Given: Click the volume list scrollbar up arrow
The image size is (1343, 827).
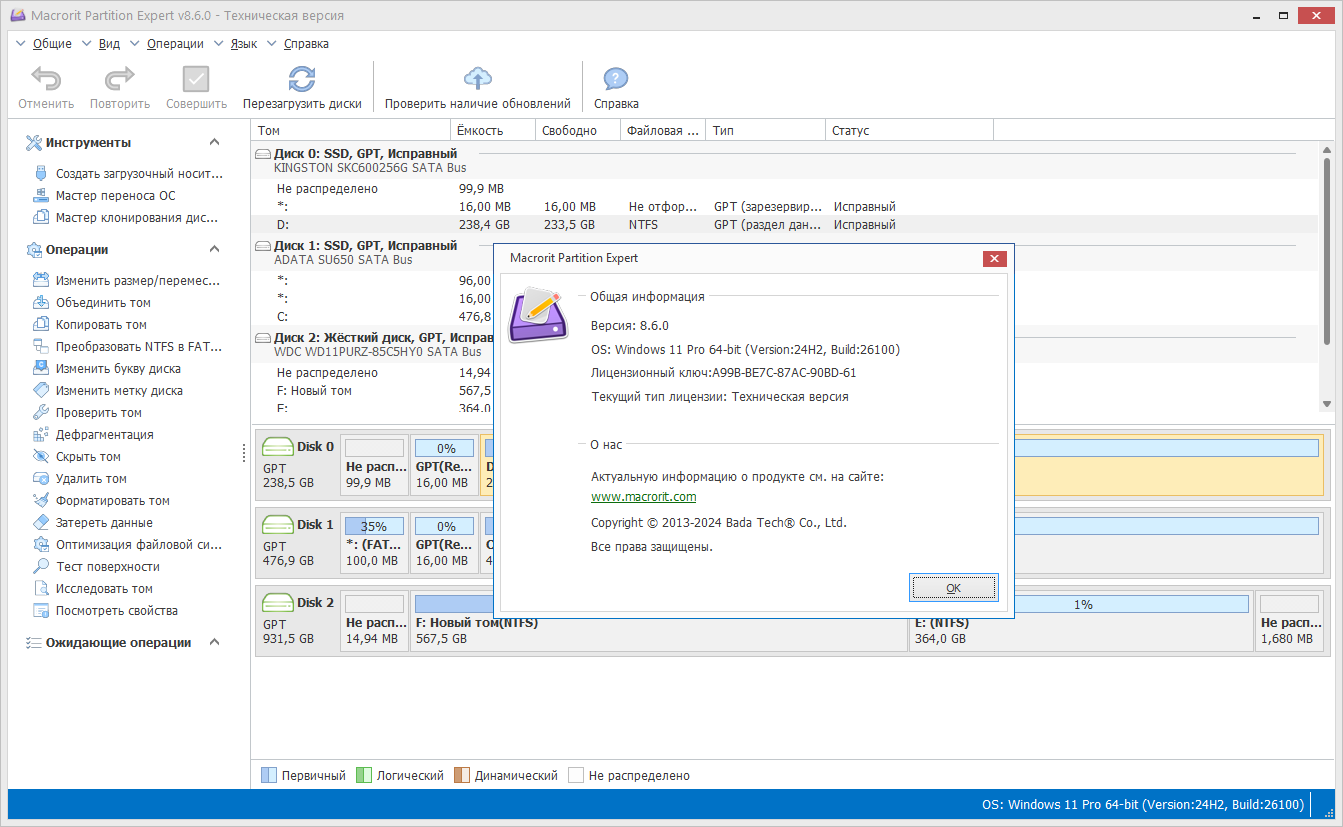Looking at the screenshot, I should pyautogui.click(x=1327, y=150).
